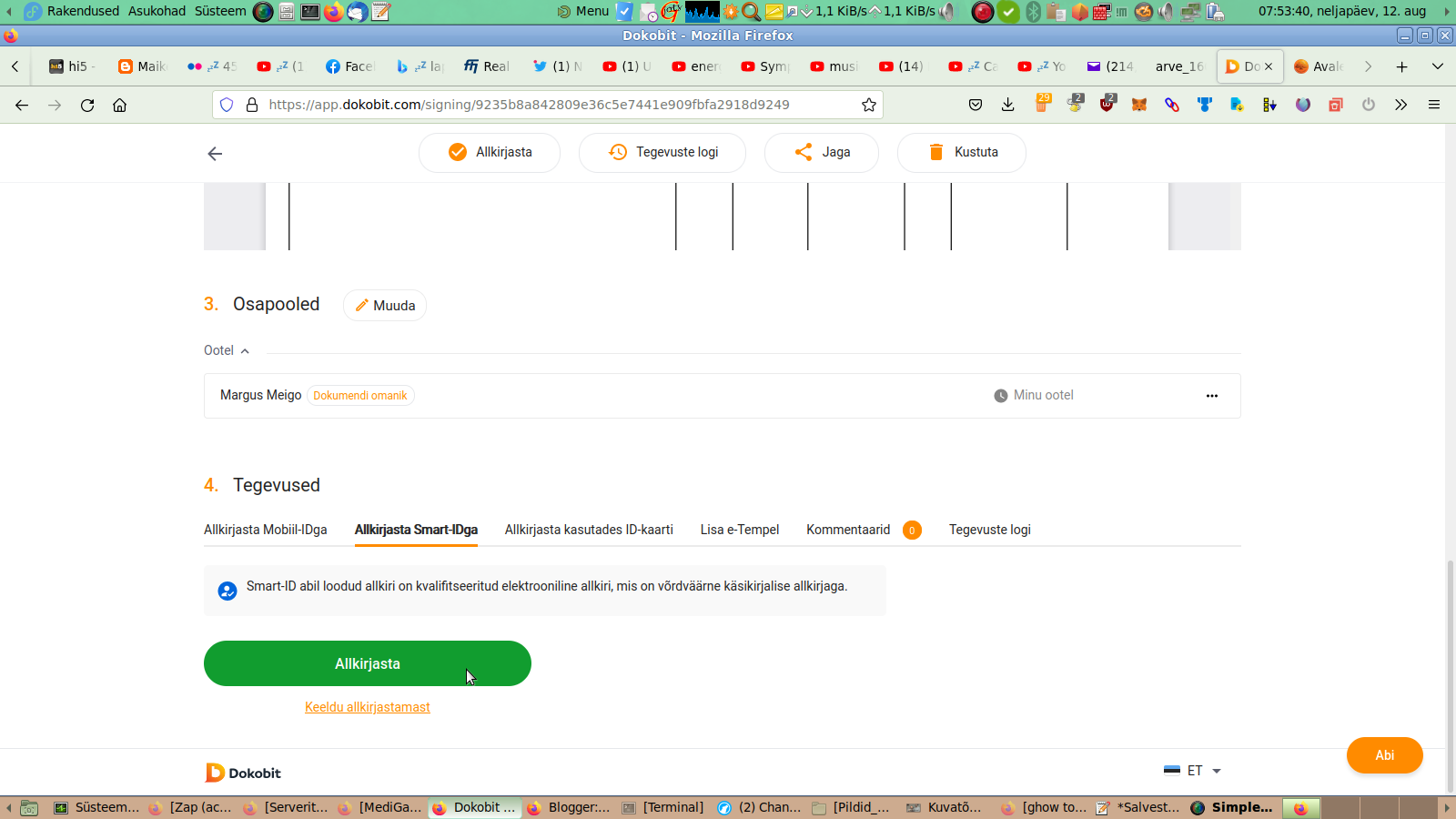Select Allkirjasta Smart-IDga tab
The height and width of the screenshot is (819, 1456).
pos(416,530)
